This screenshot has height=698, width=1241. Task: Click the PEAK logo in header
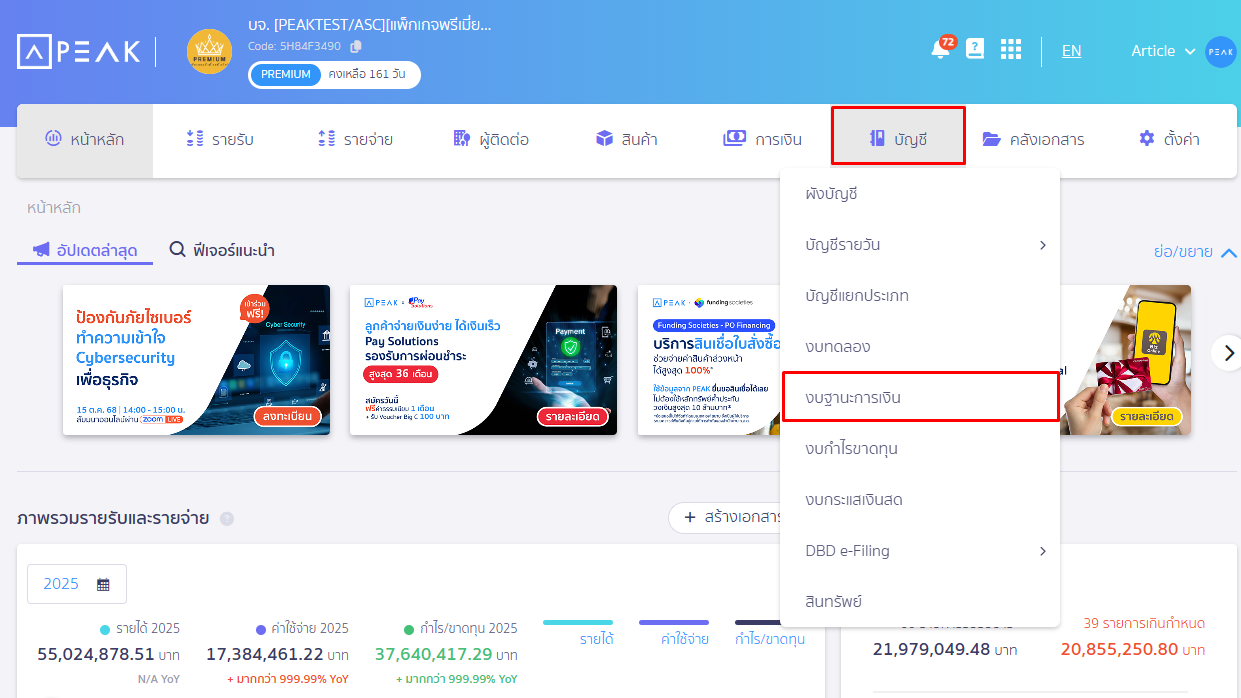coord(78,52)
